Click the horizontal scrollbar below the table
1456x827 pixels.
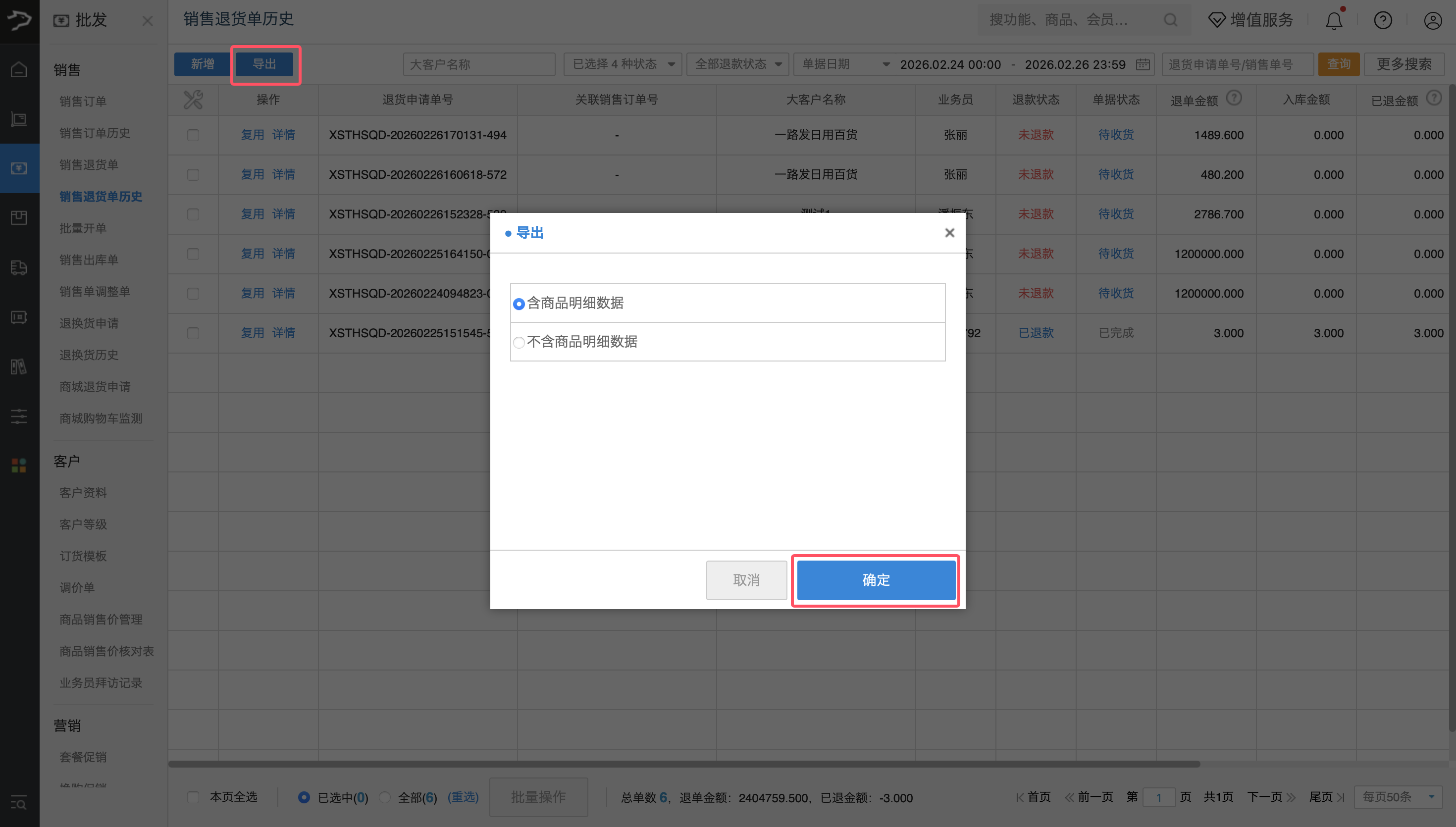point(684,764)
